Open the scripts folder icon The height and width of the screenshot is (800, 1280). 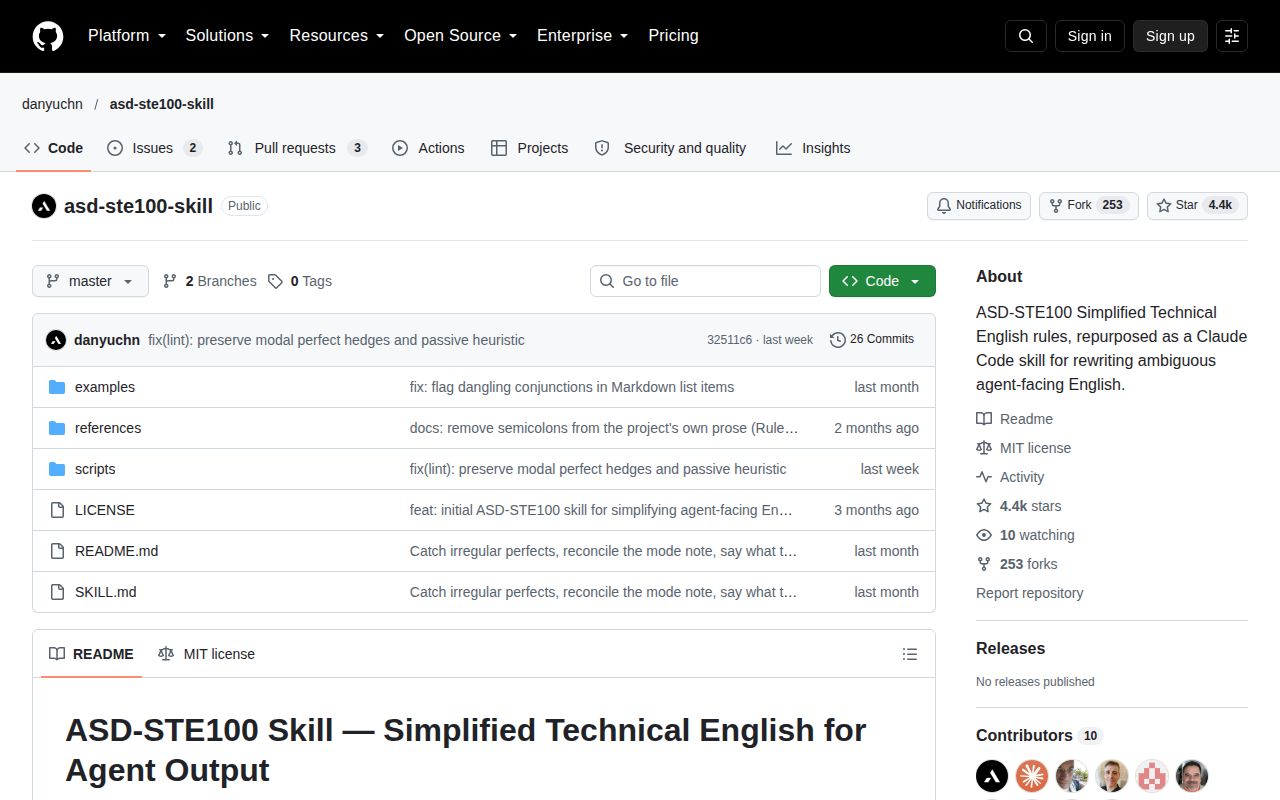(57, 469)
